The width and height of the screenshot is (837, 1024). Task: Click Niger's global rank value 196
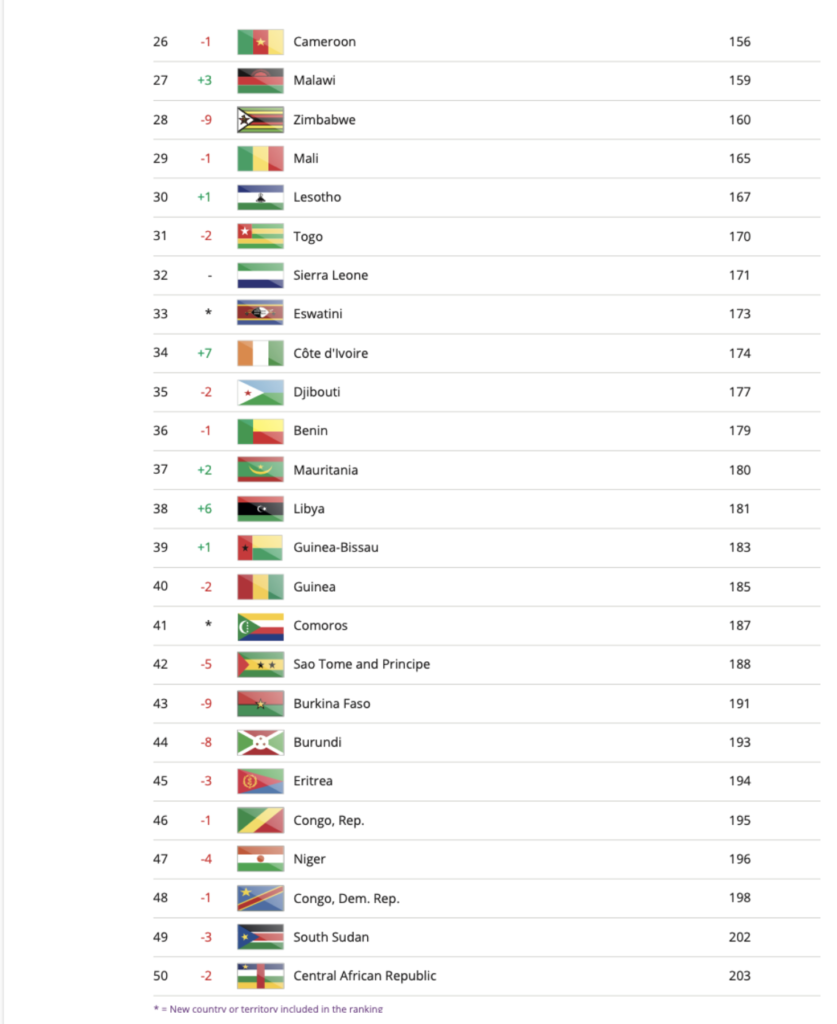pos(739,859)
